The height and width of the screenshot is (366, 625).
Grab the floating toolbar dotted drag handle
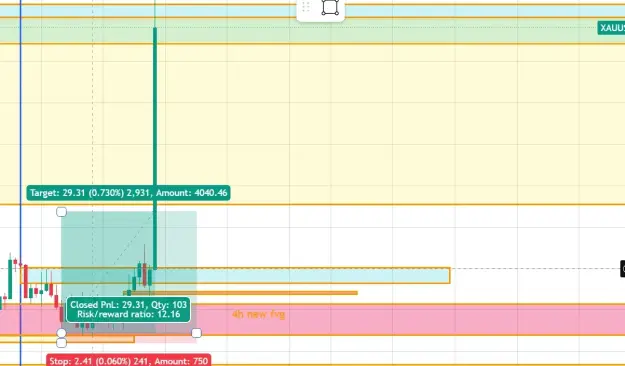[x=306, y=6]
